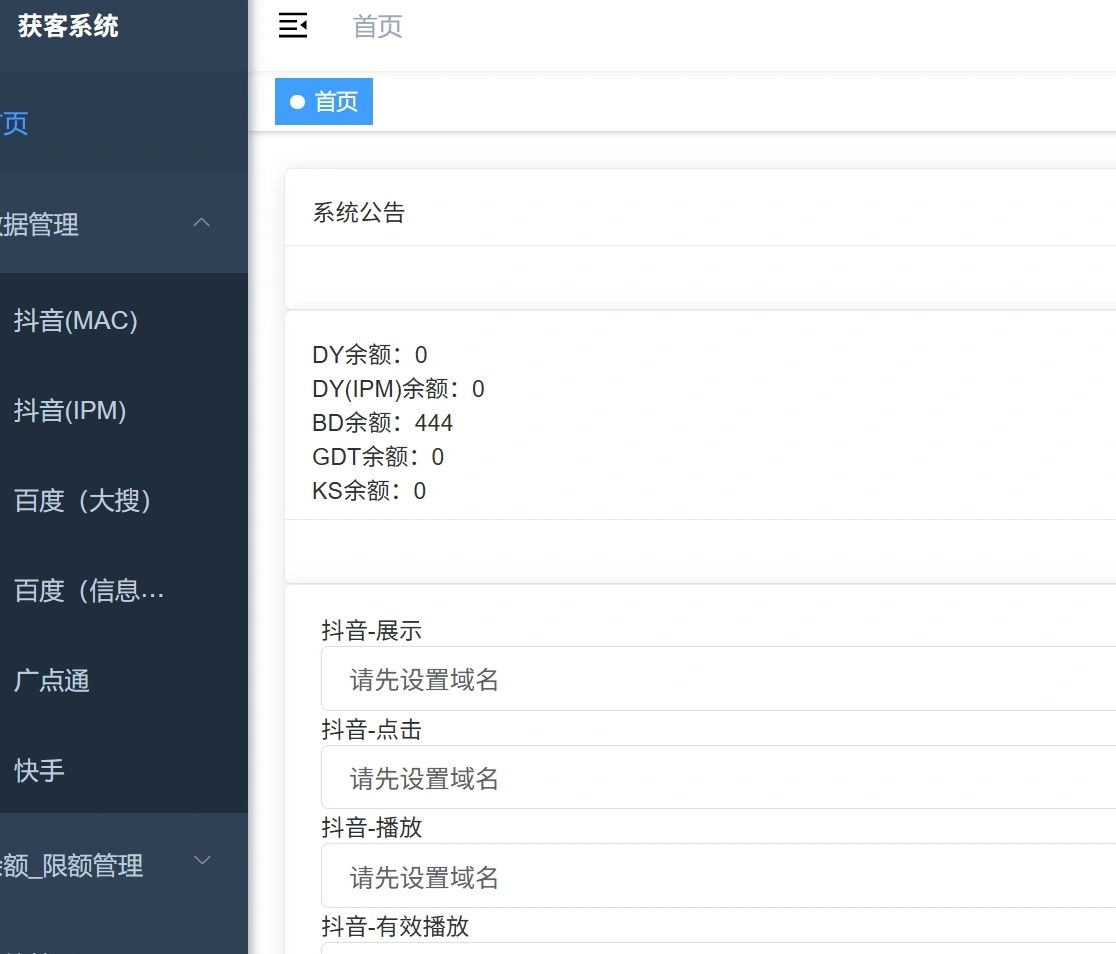Click the DY余额：0 line
Image resolution: width=1116 pixels, height=954 pixels.
(x=370, y=355)
